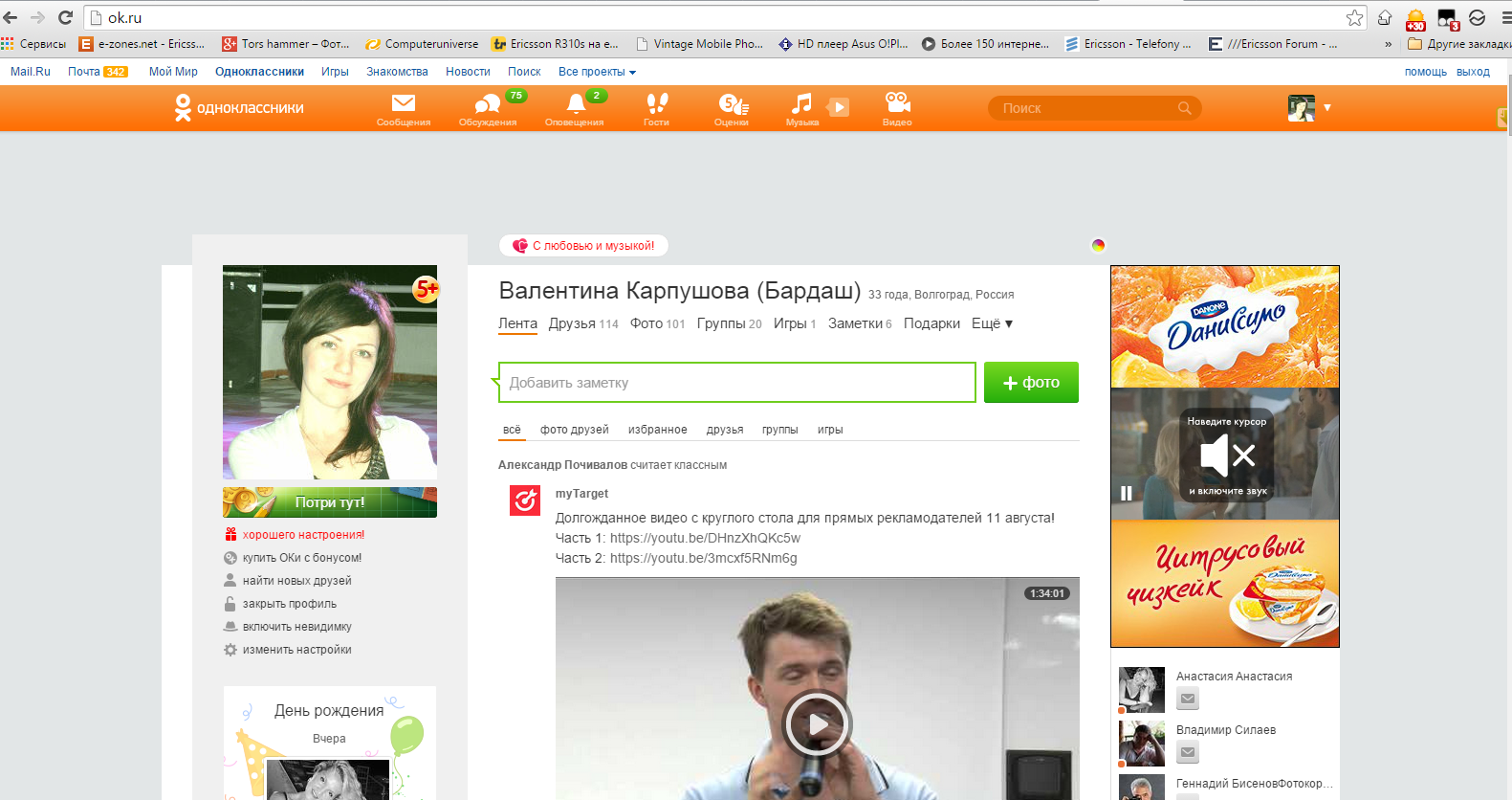Expand the Все проекты dropdown
1512x800 pixels.
click(597, 72)
